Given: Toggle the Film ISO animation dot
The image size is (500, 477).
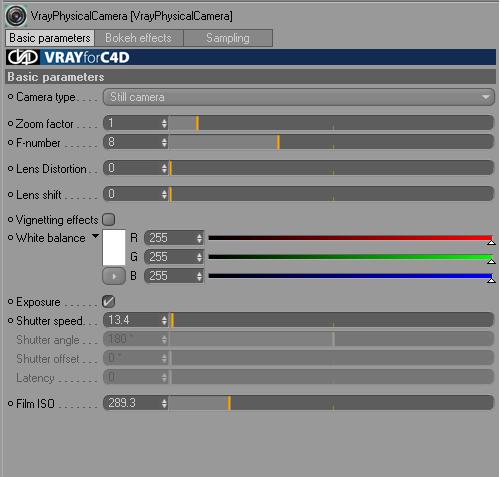Looking at the screenshot, I should tap(10, 403).
